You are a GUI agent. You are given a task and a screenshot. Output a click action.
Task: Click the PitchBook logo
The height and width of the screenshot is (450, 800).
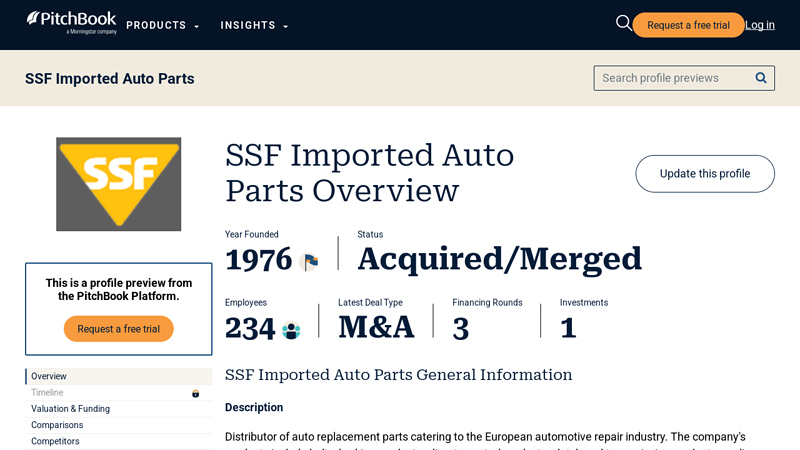(71, 23)
